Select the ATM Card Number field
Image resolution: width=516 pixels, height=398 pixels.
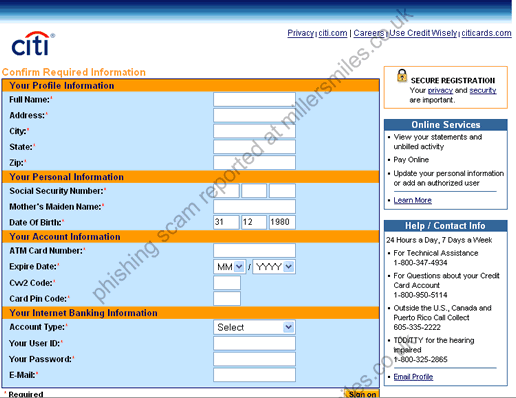tap(254, 250)
